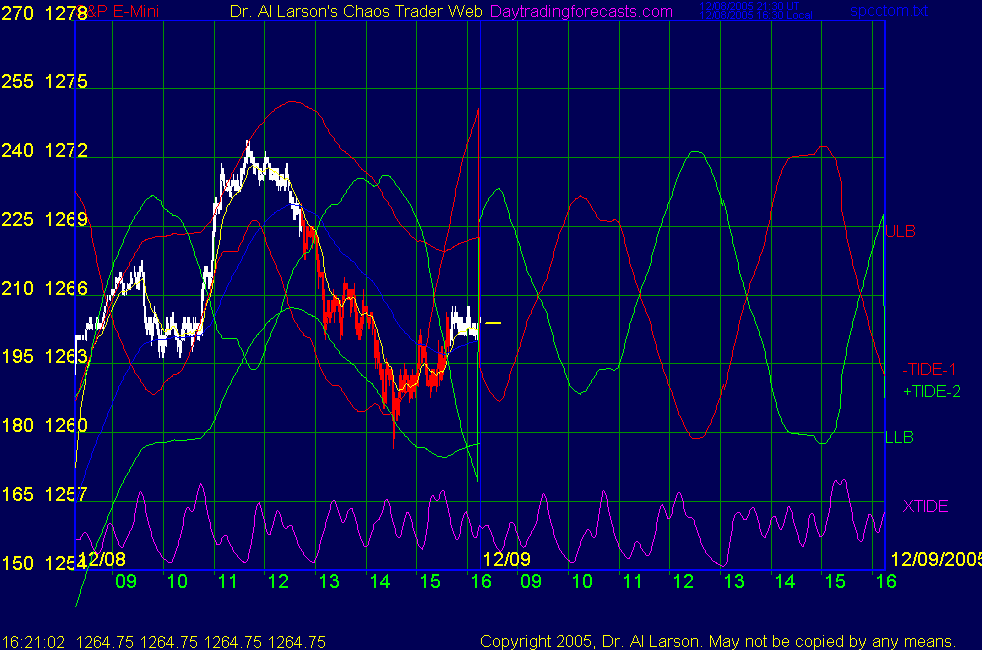Click the 1275 price label on the left axis
This screenshot has width=982, height=650.
(x=66, y=82)
